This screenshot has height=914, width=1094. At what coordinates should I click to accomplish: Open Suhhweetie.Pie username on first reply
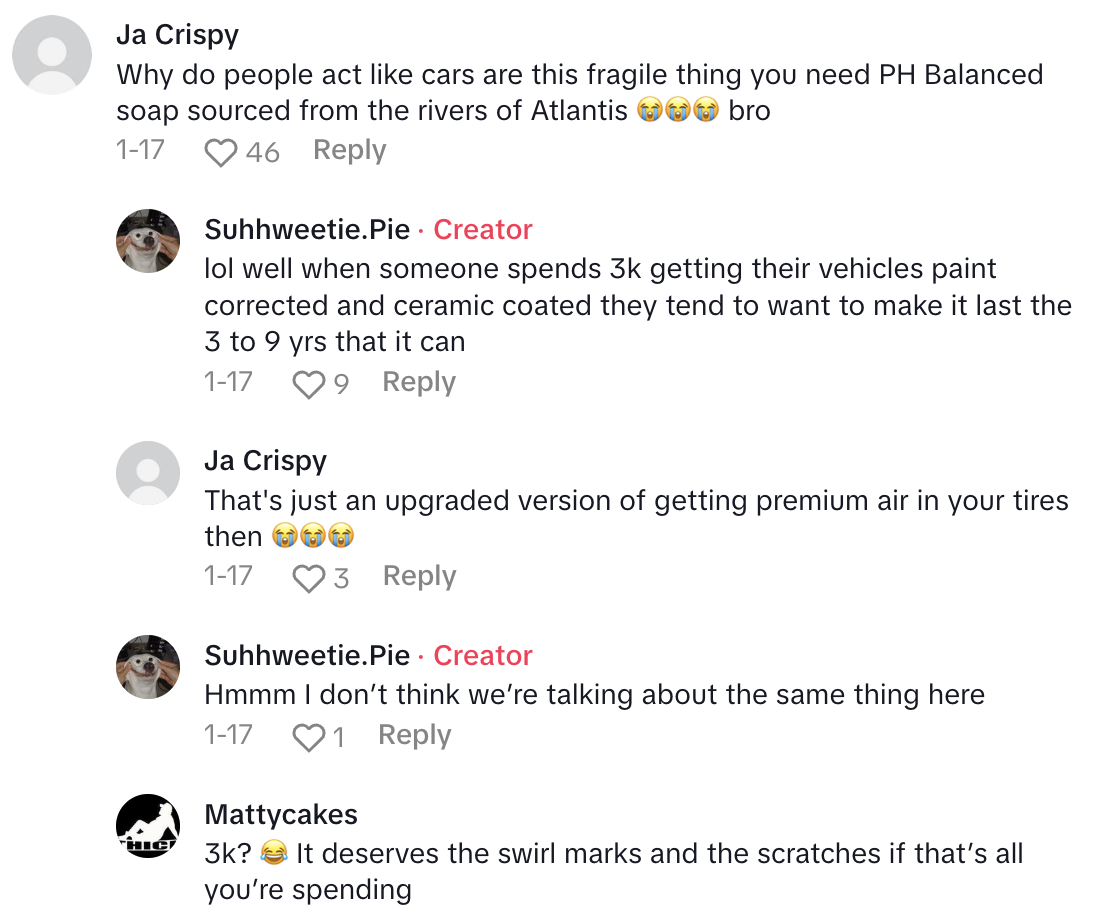pyautogui.click(x=307, y=230)
